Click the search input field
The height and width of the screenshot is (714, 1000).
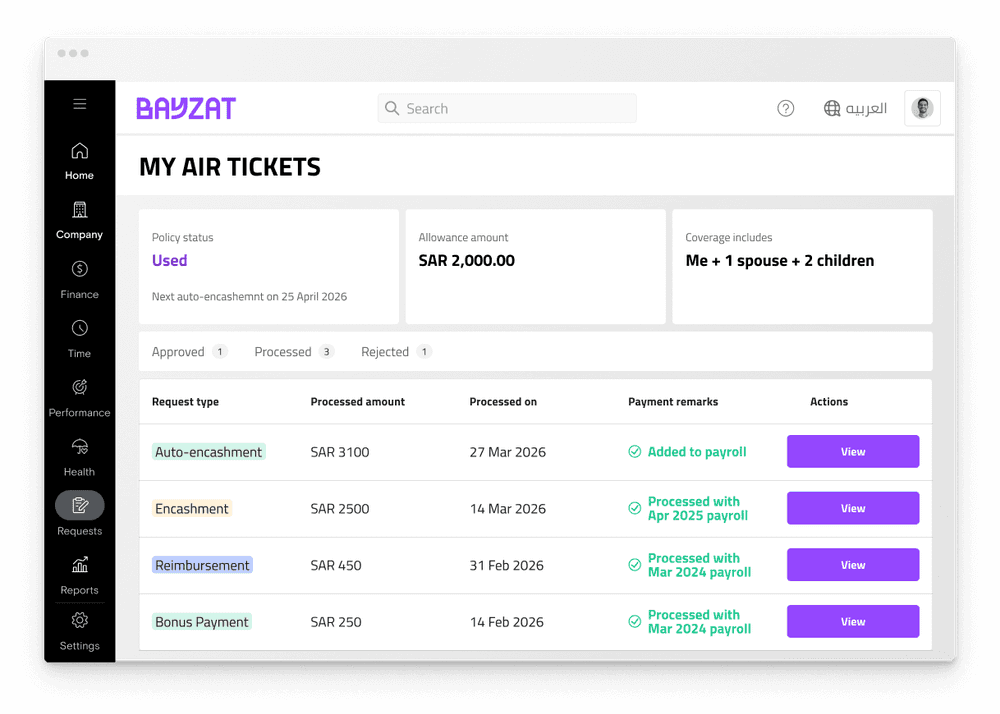pos(506,108)
